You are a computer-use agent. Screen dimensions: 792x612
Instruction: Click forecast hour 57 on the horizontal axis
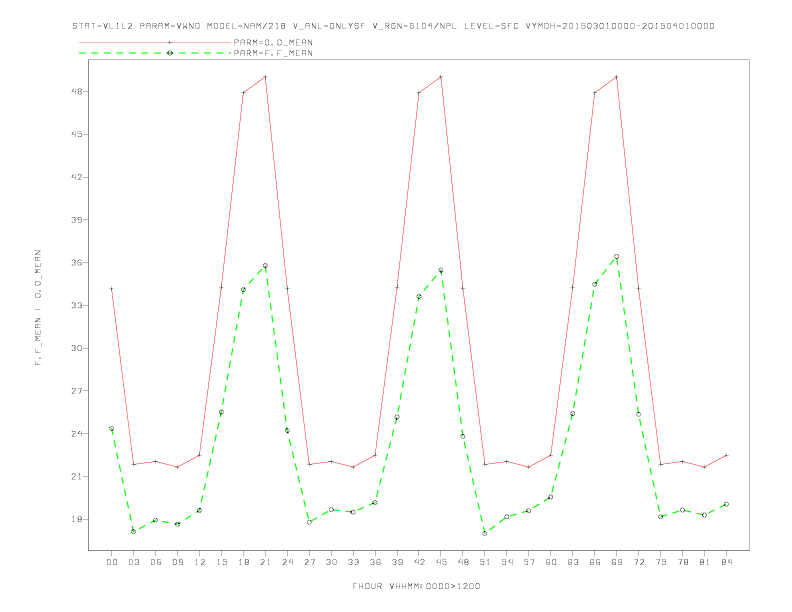[529, 562]
